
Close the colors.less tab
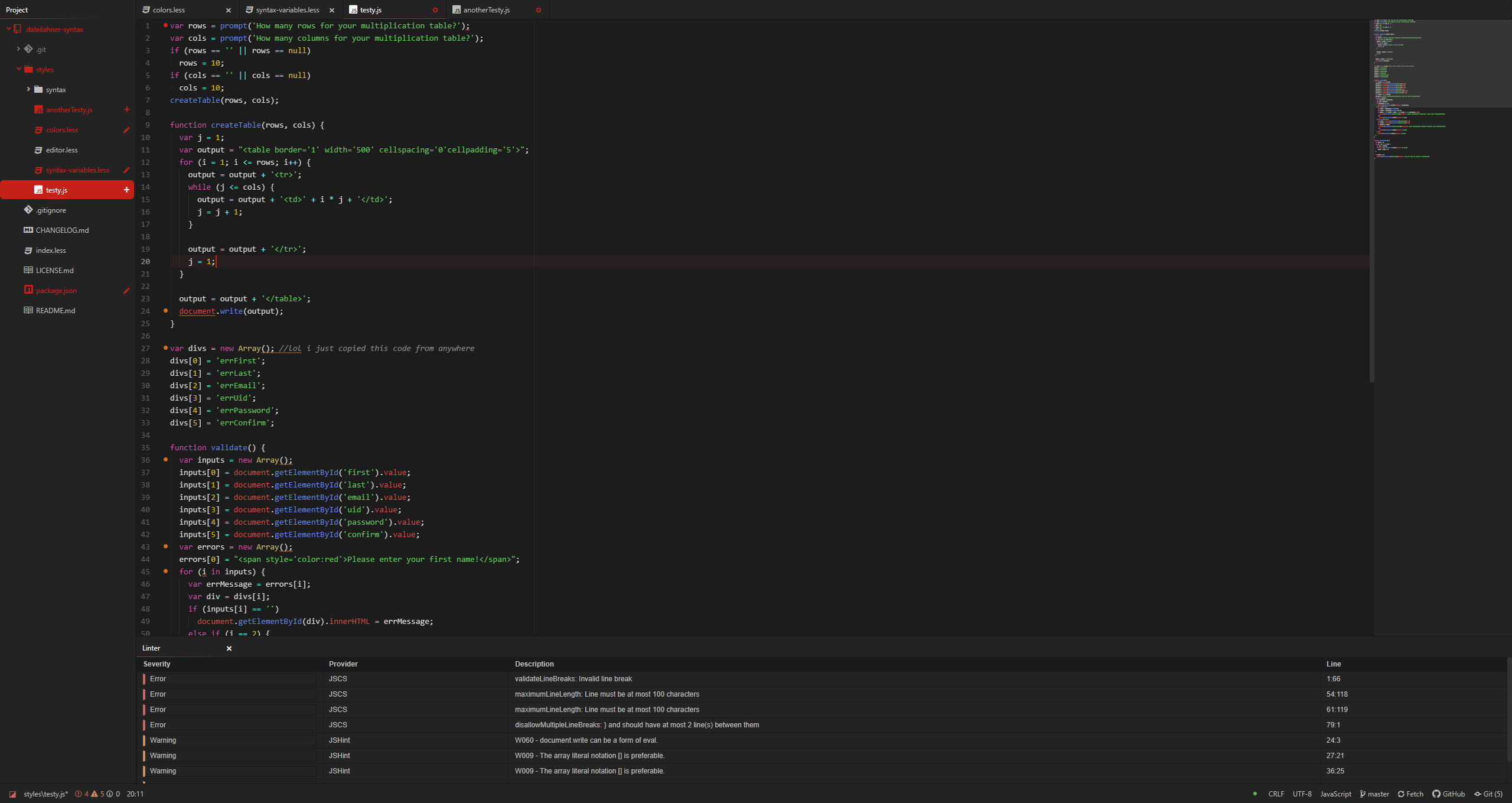tap(229, 10)
